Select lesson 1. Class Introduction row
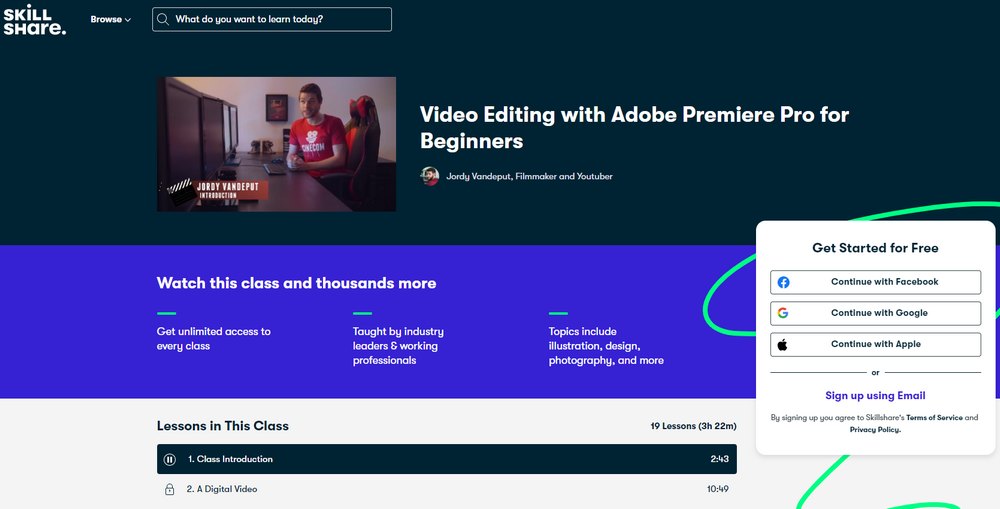Screen dimensions: 1000x509 pos(446,459)
